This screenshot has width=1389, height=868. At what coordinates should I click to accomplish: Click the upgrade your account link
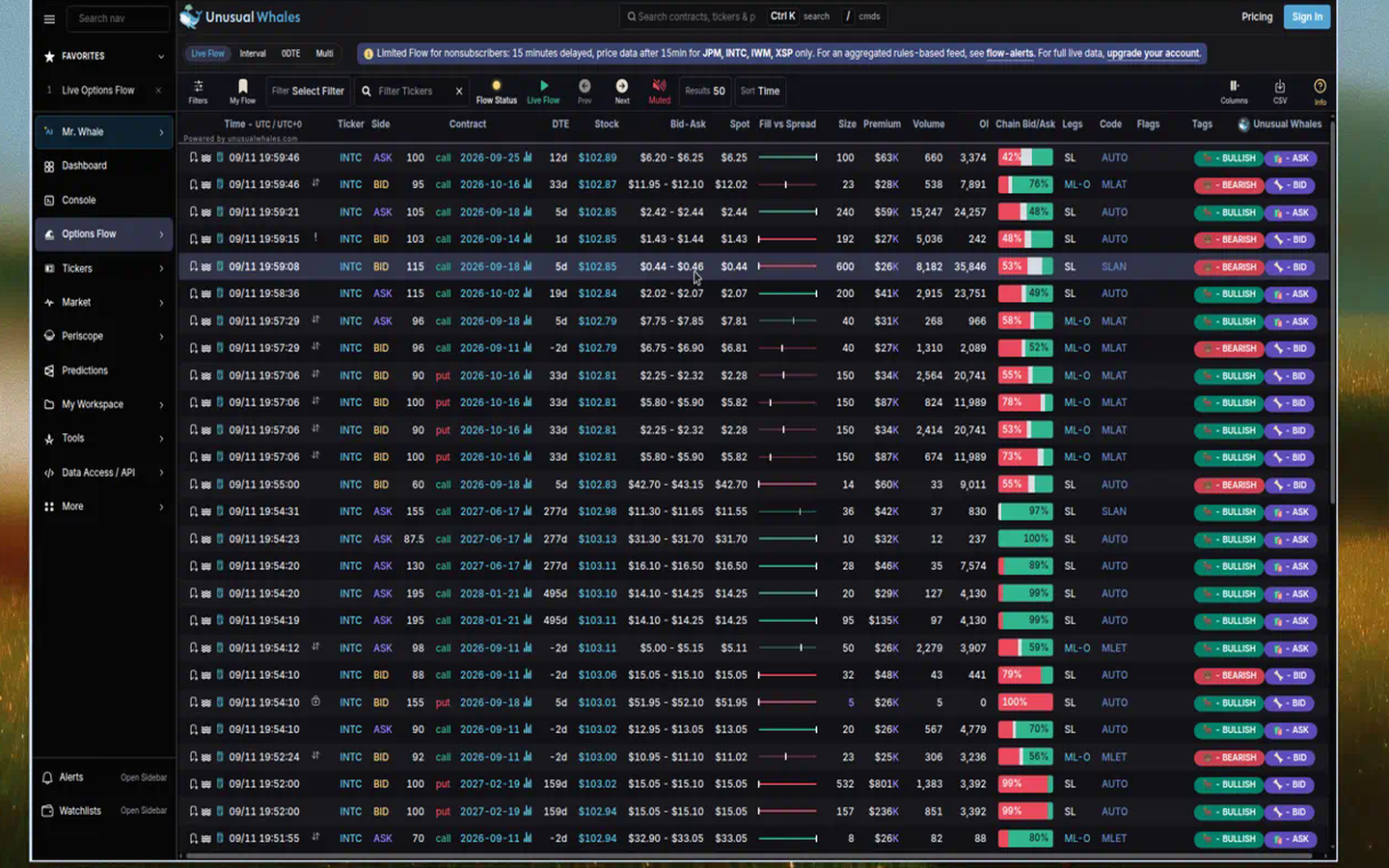click(x=1154, y=54)
